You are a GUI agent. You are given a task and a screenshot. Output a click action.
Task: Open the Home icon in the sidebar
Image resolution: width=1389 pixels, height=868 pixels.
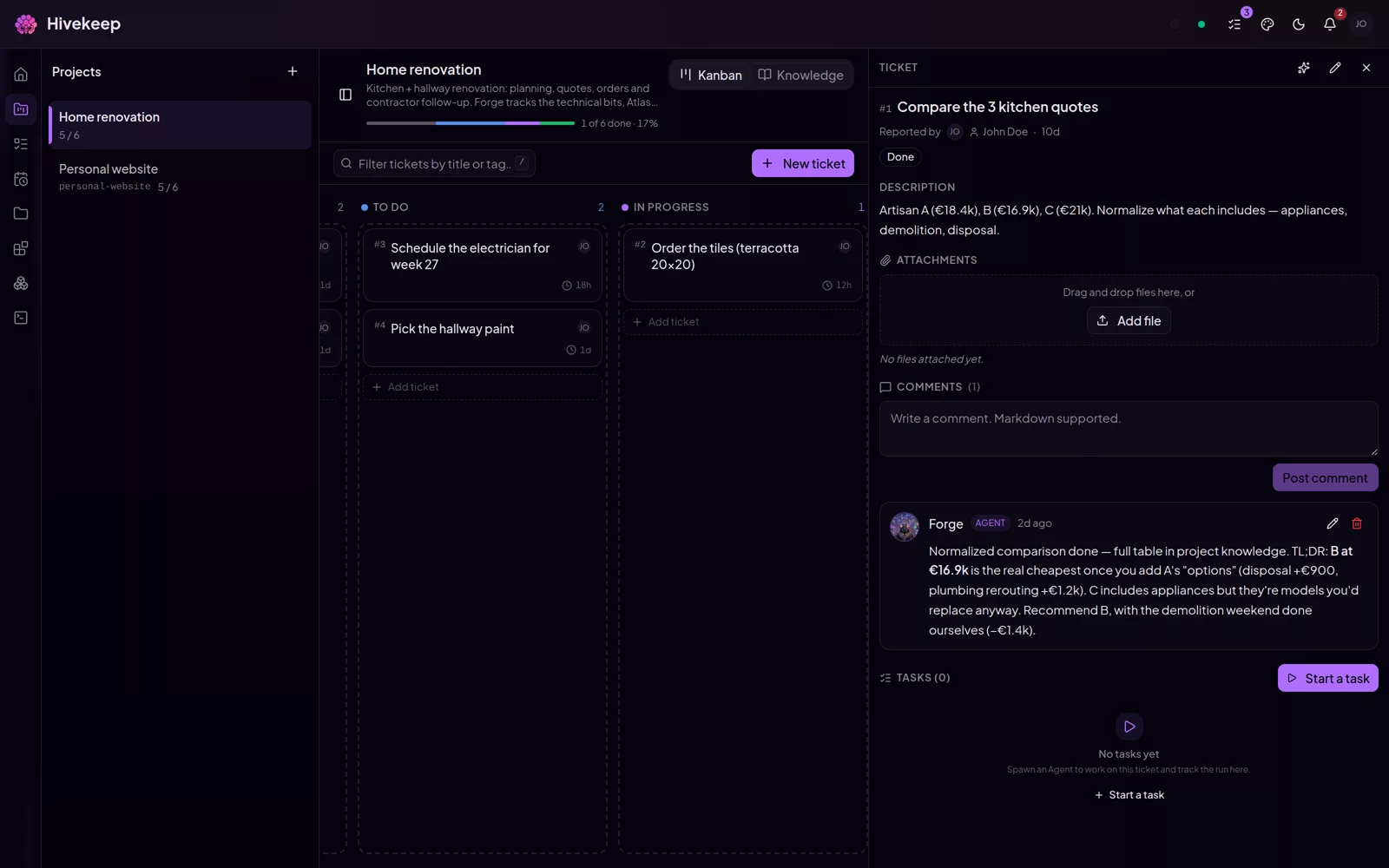point(21,75)
